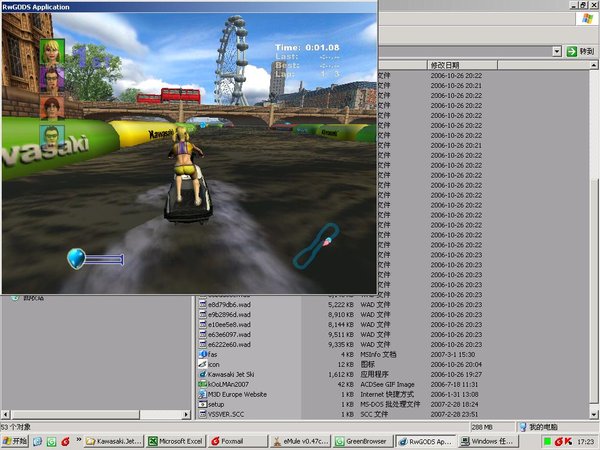
Task: Click the scrollbar up arrow in file list
Action: [594, 64]
